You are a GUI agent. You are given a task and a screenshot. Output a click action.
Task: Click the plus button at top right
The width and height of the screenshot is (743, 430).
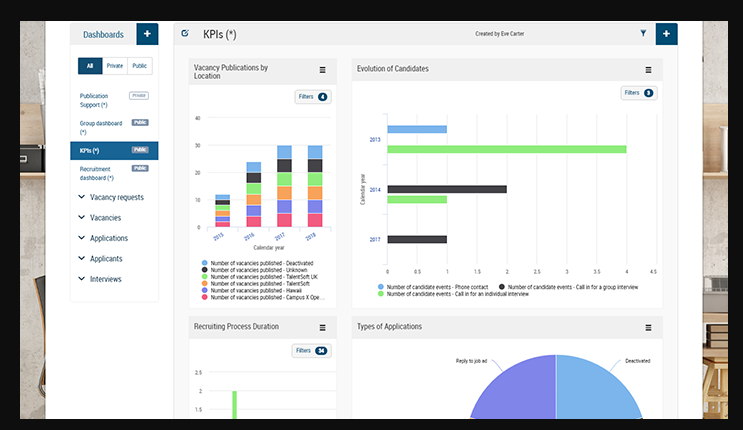pyautogui.click(x=666, y=34)
